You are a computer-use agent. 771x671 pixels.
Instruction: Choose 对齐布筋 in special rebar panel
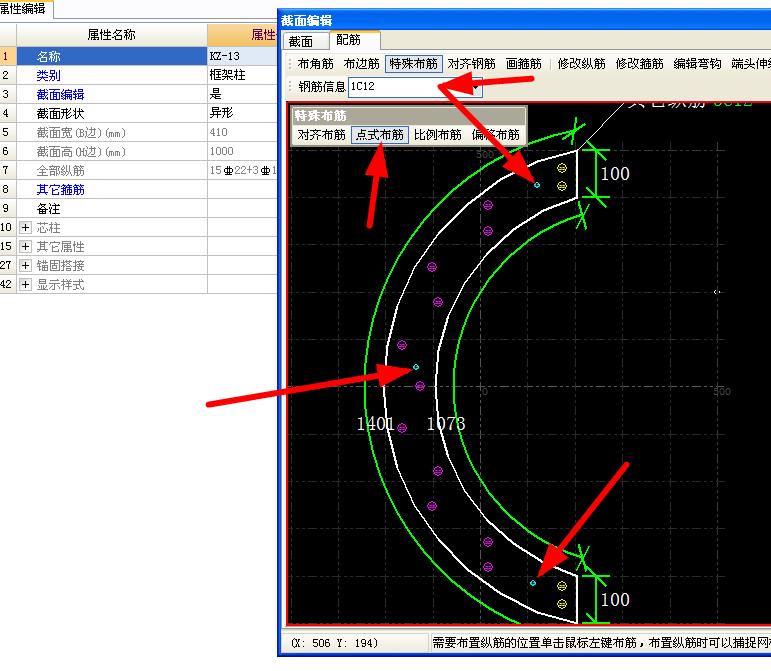point(322,135)
